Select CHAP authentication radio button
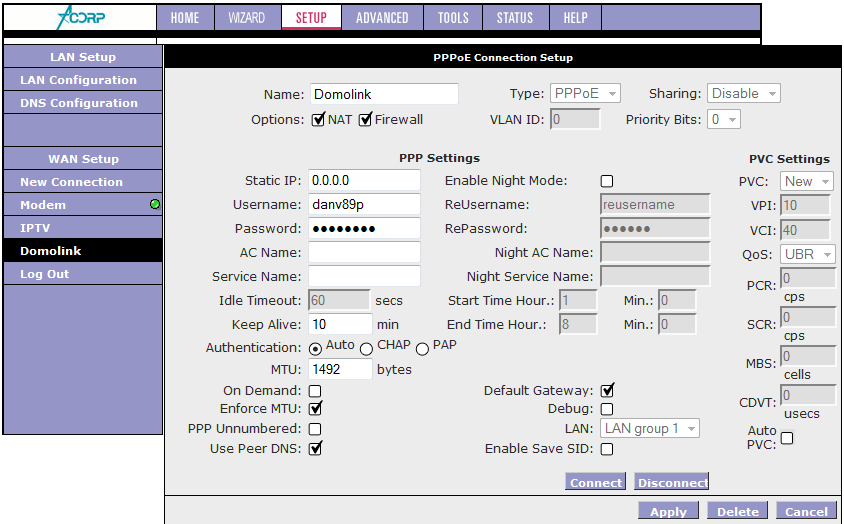The image size is (844, 524). pos(366,348)
